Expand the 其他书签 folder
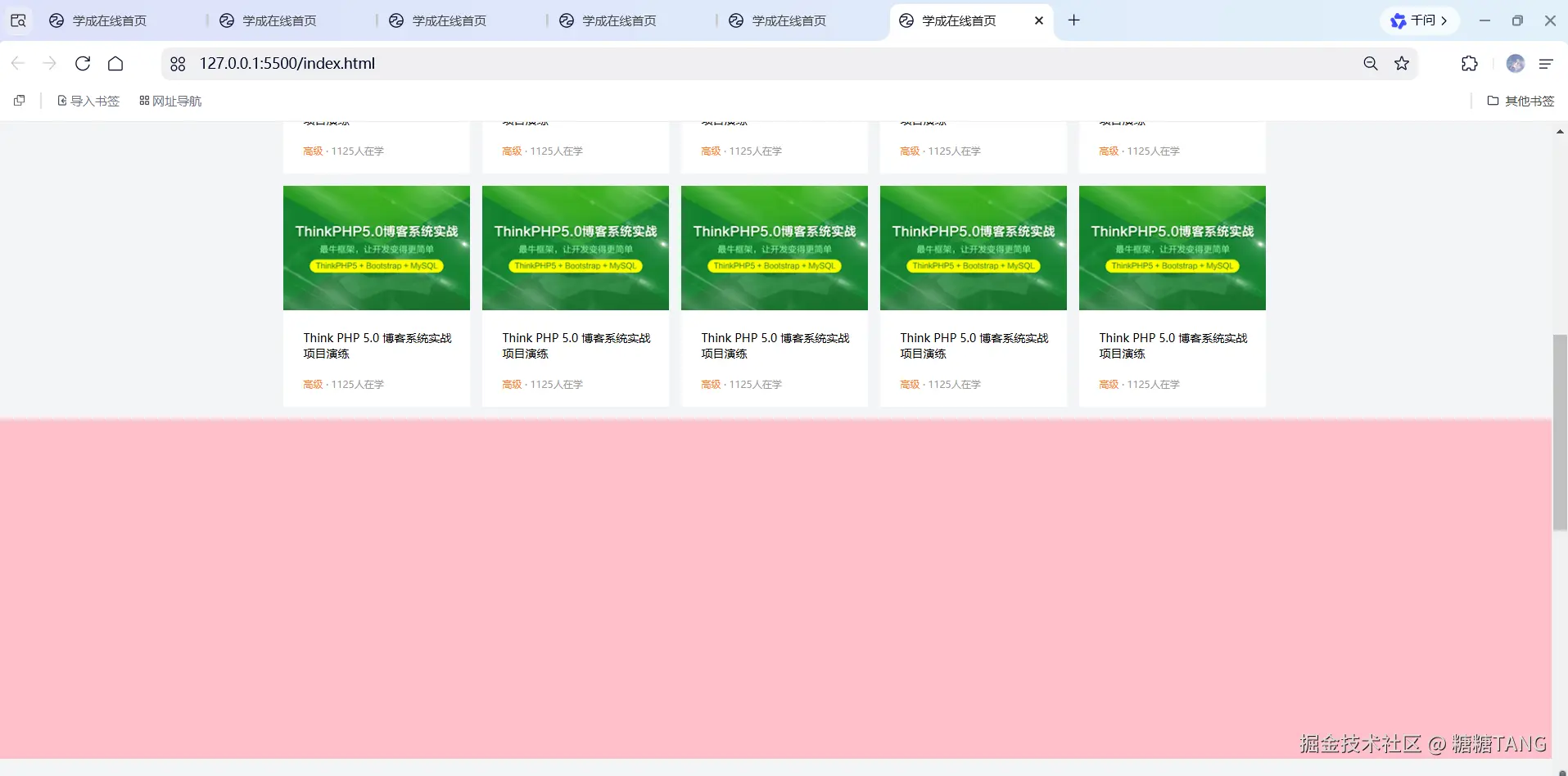The width and height of the screenshot is (1568, 776). point(1521,101)
